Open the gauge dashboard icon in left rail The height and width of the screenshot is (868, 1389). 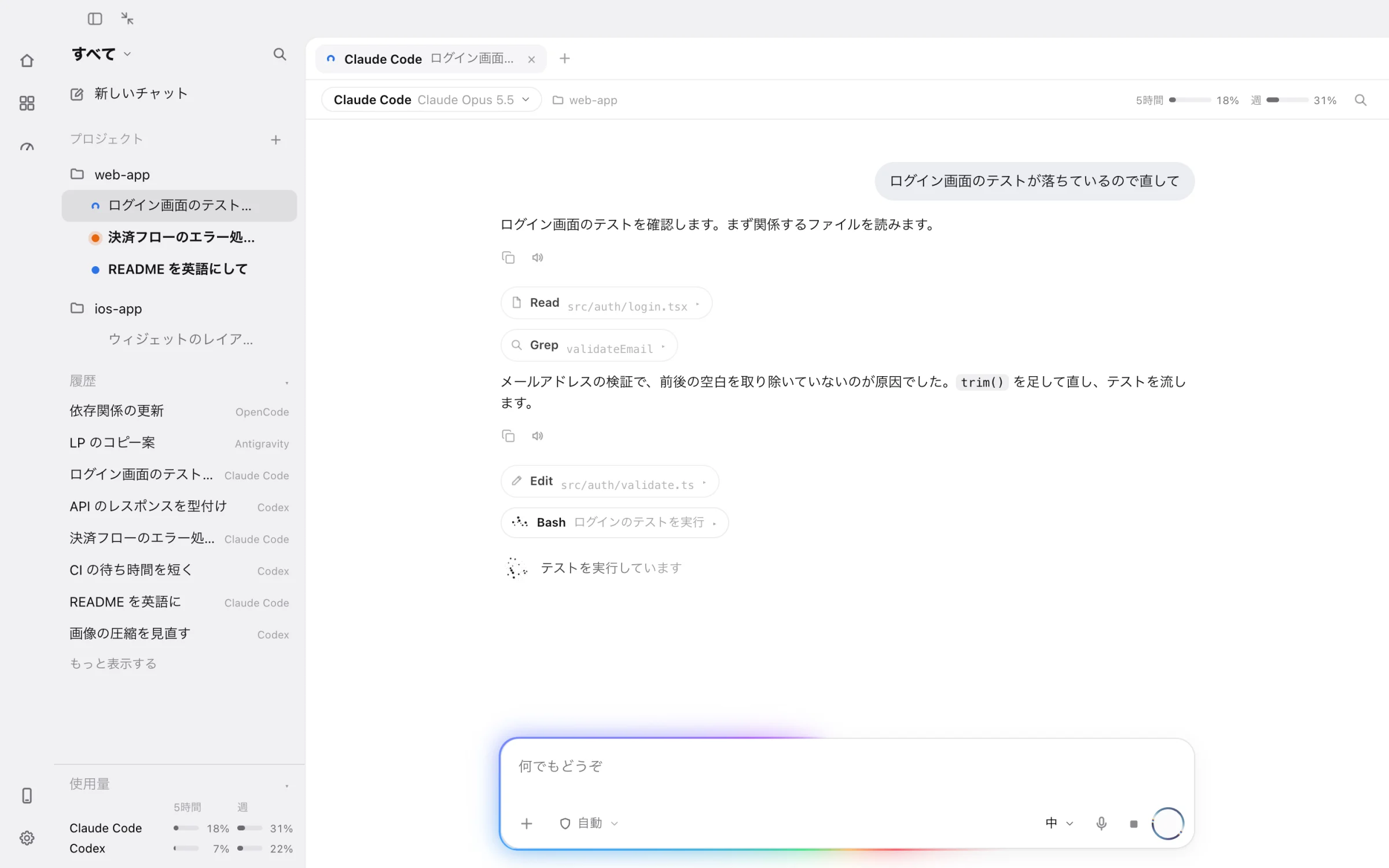[x=27, y=146]
